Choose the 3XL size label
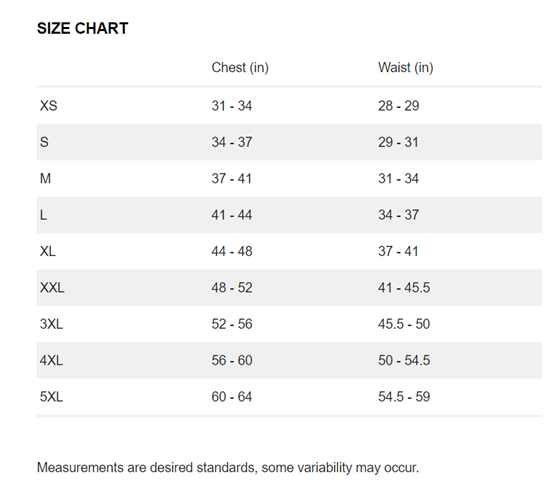The width and height of the screenshot is (553, 484). point(51,324)
